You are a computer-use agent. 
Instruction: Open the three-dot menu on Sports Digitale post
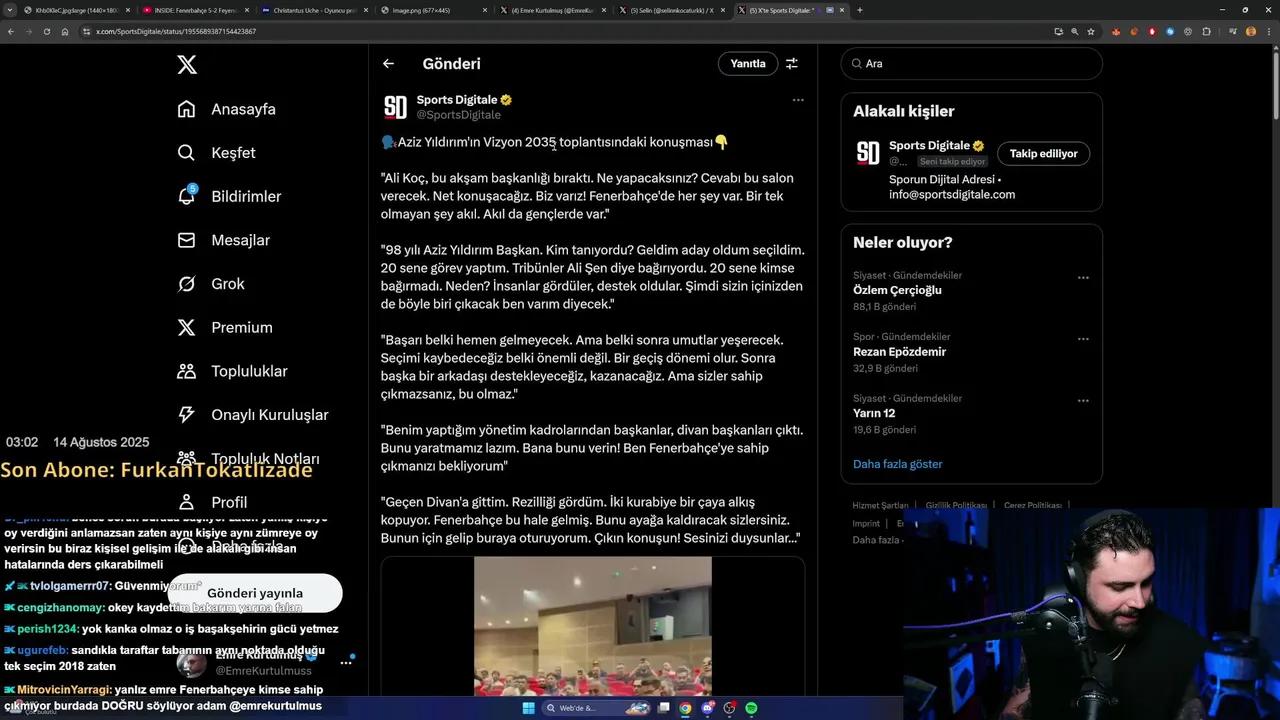click(798, 100)
